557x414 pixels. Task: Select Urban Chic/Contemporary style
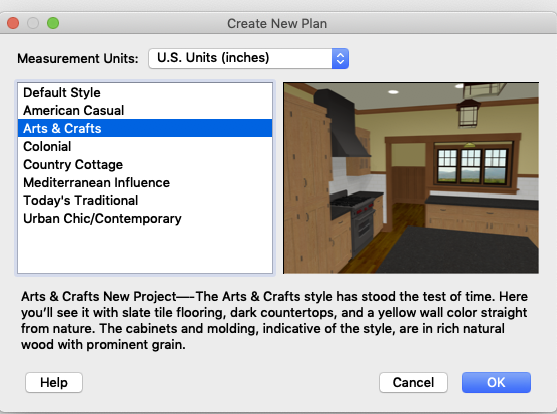145,219
